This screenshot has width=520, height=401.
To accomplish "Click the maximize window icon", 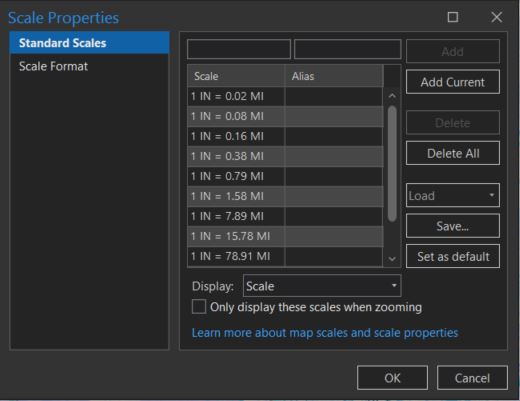I will pyautogui.click(x=452, y=17).
